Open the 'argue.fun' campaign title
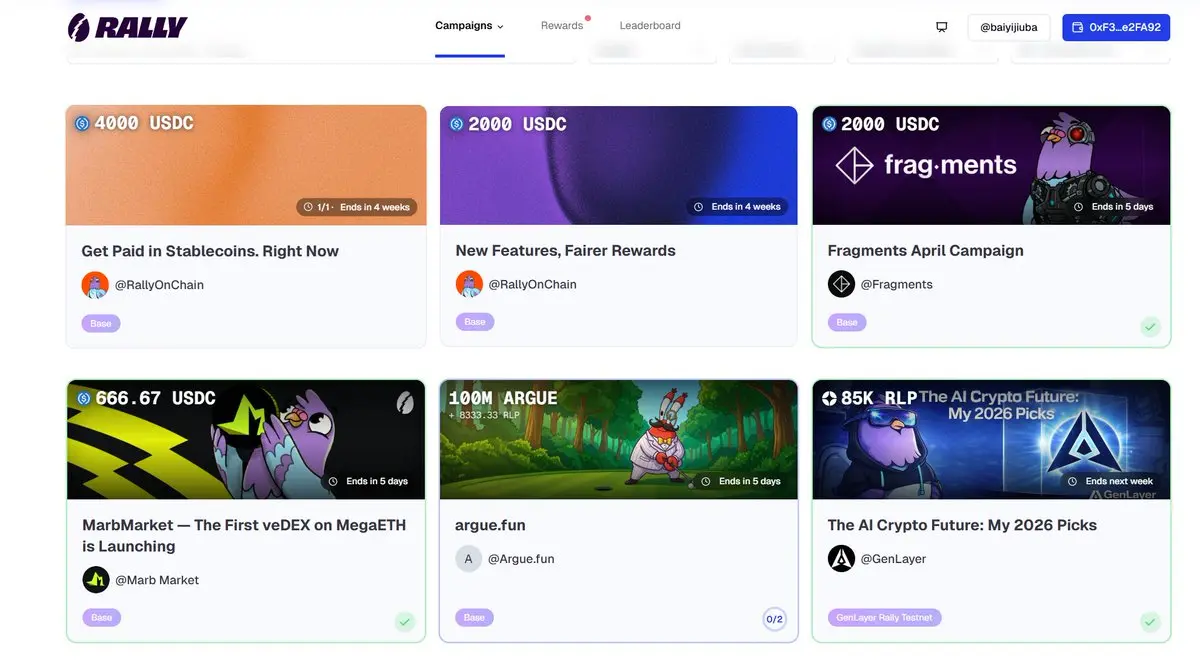The width and height of the screenshot is (1200, 660). coord(490,525)
